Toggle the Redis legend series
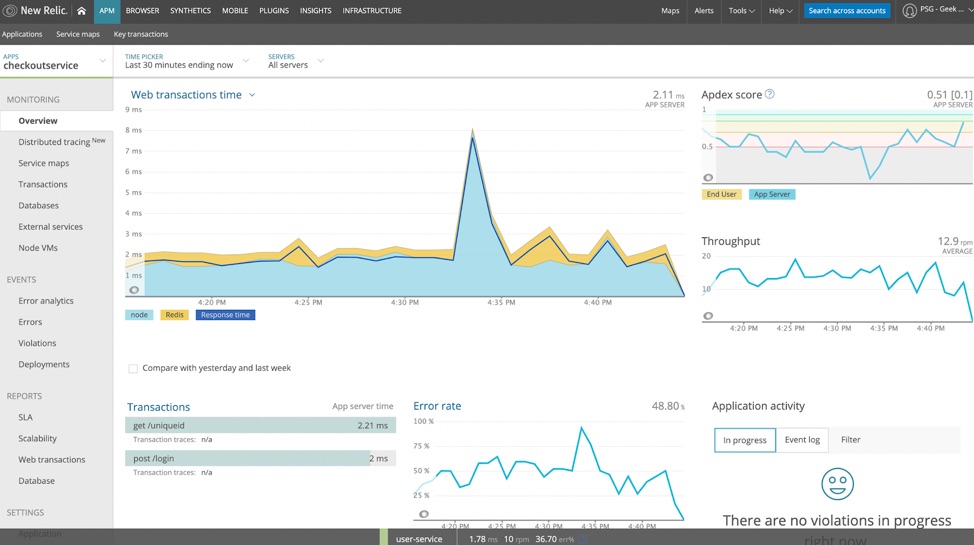 point(175,315)
